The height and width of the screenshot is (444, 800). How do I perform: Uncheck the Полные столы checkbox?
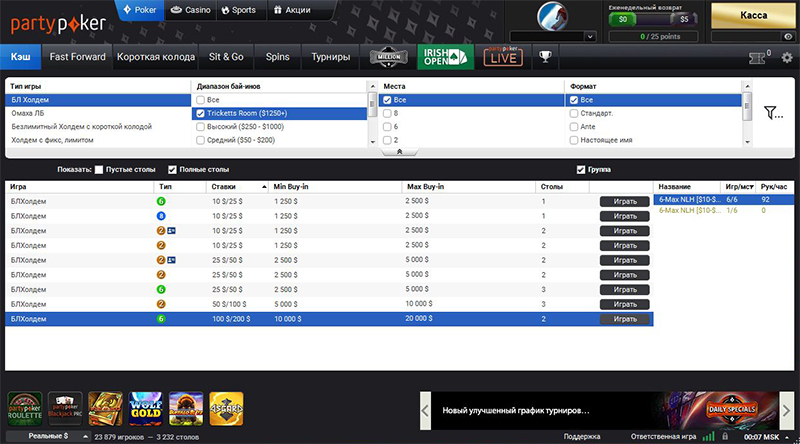coord(172,169)
